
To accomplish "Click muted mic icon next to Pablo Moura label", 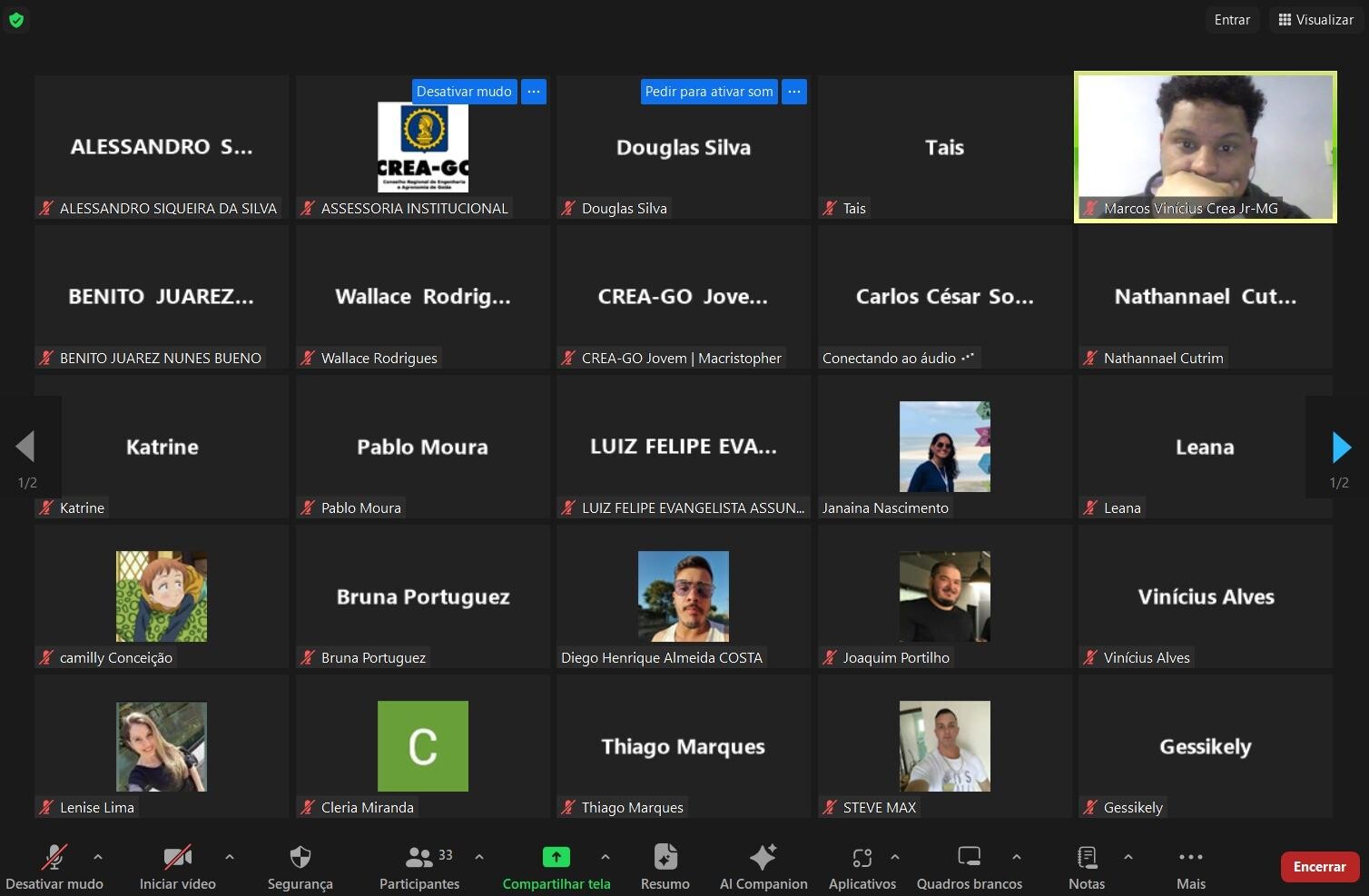I will coord(308,507).
